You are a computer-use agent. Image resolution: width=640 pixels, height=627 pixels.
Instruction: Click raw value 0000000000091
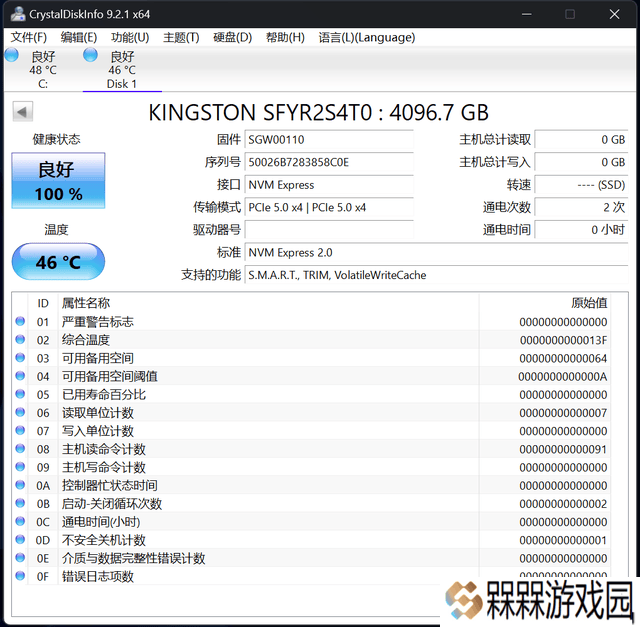(563, 449)
